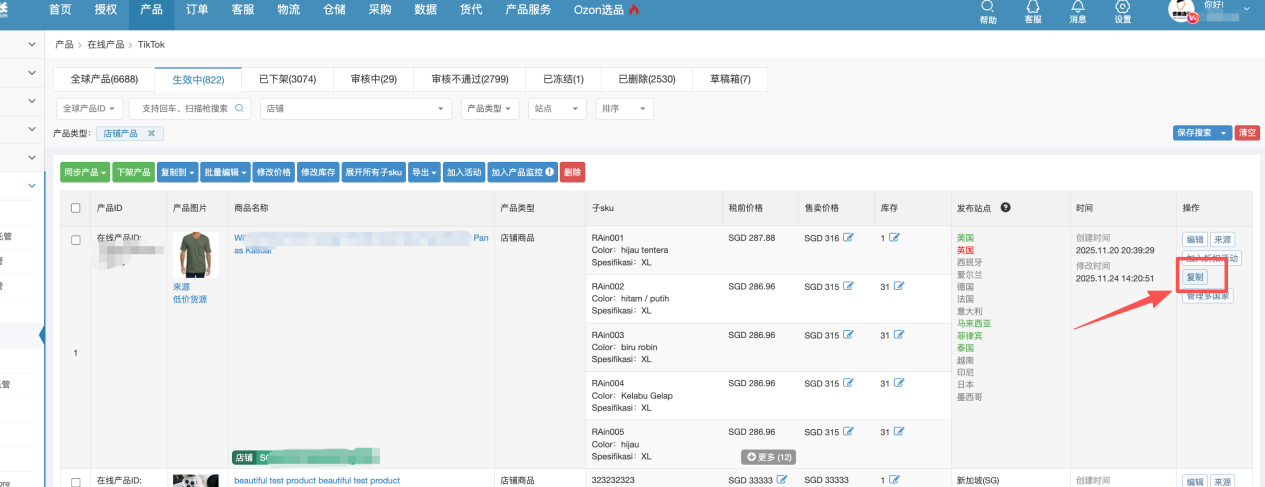Open the 消息 notification bell
This screenshot has height=487, width=1265.
click(x=1078, y=7)
